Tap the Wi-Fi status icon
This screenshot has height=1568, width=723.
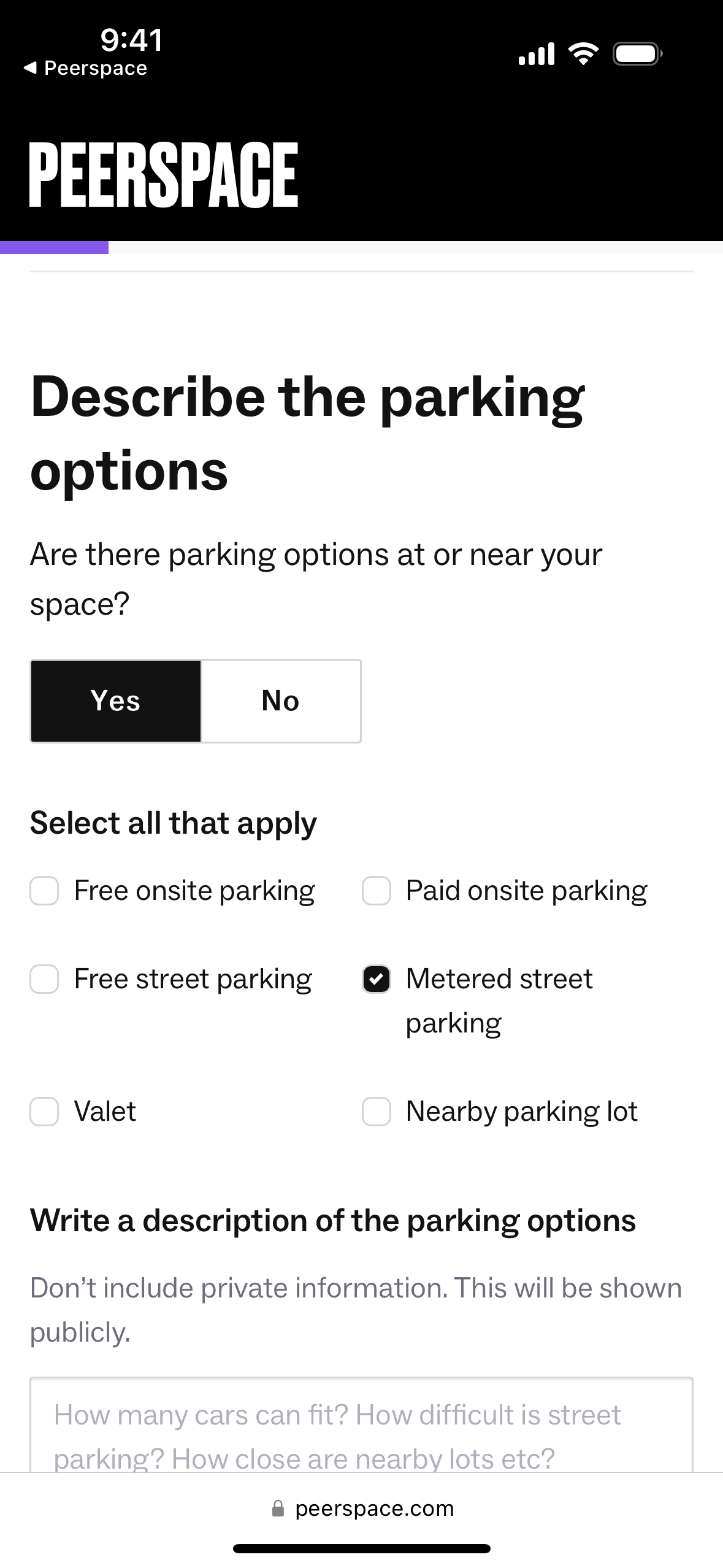tap(583, 54)
